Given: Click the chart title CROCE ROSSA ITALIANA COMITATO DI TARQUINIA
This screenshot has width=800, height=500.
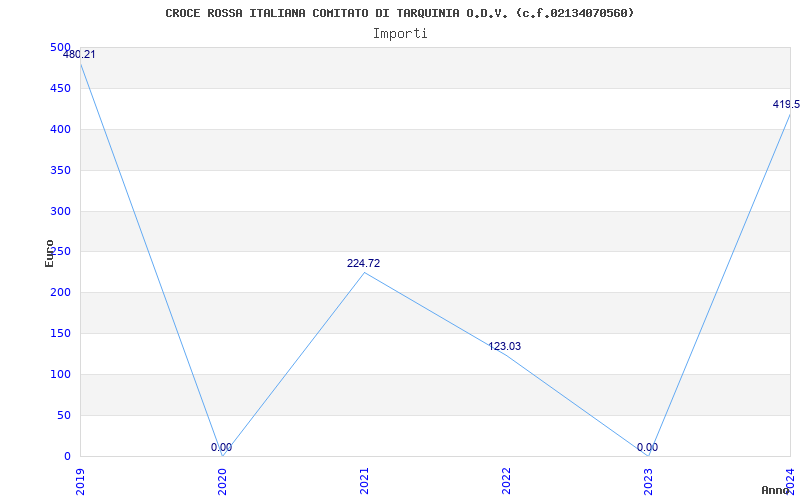Looking at the screenshot, I should point(399,13).
